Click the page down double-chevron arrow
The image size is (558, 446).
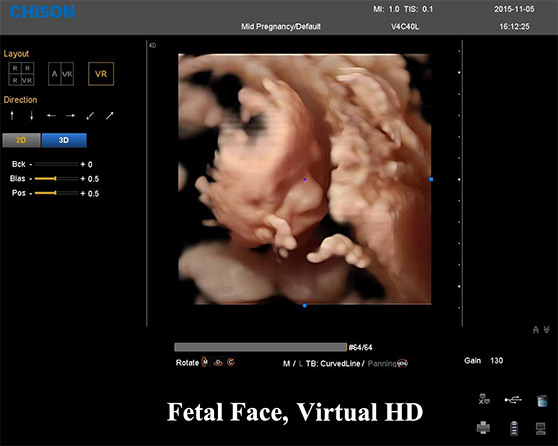547,330
